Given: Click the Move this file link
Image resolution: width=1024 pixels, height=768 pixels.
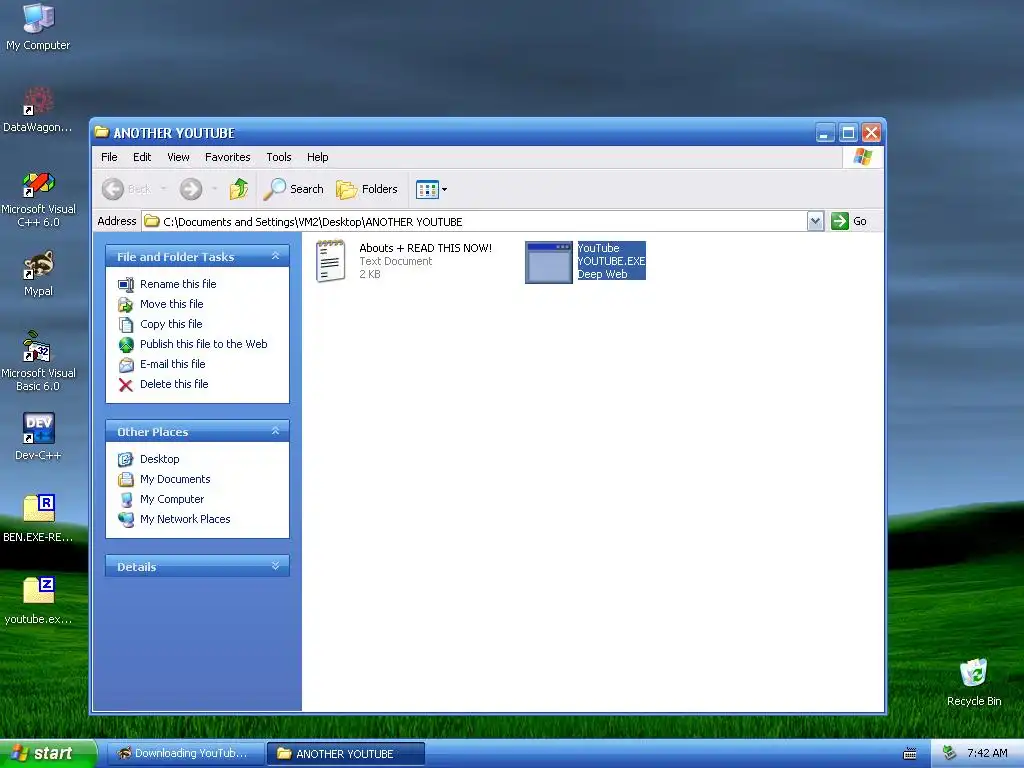Looking at the screenshot, I should point(172,304).
